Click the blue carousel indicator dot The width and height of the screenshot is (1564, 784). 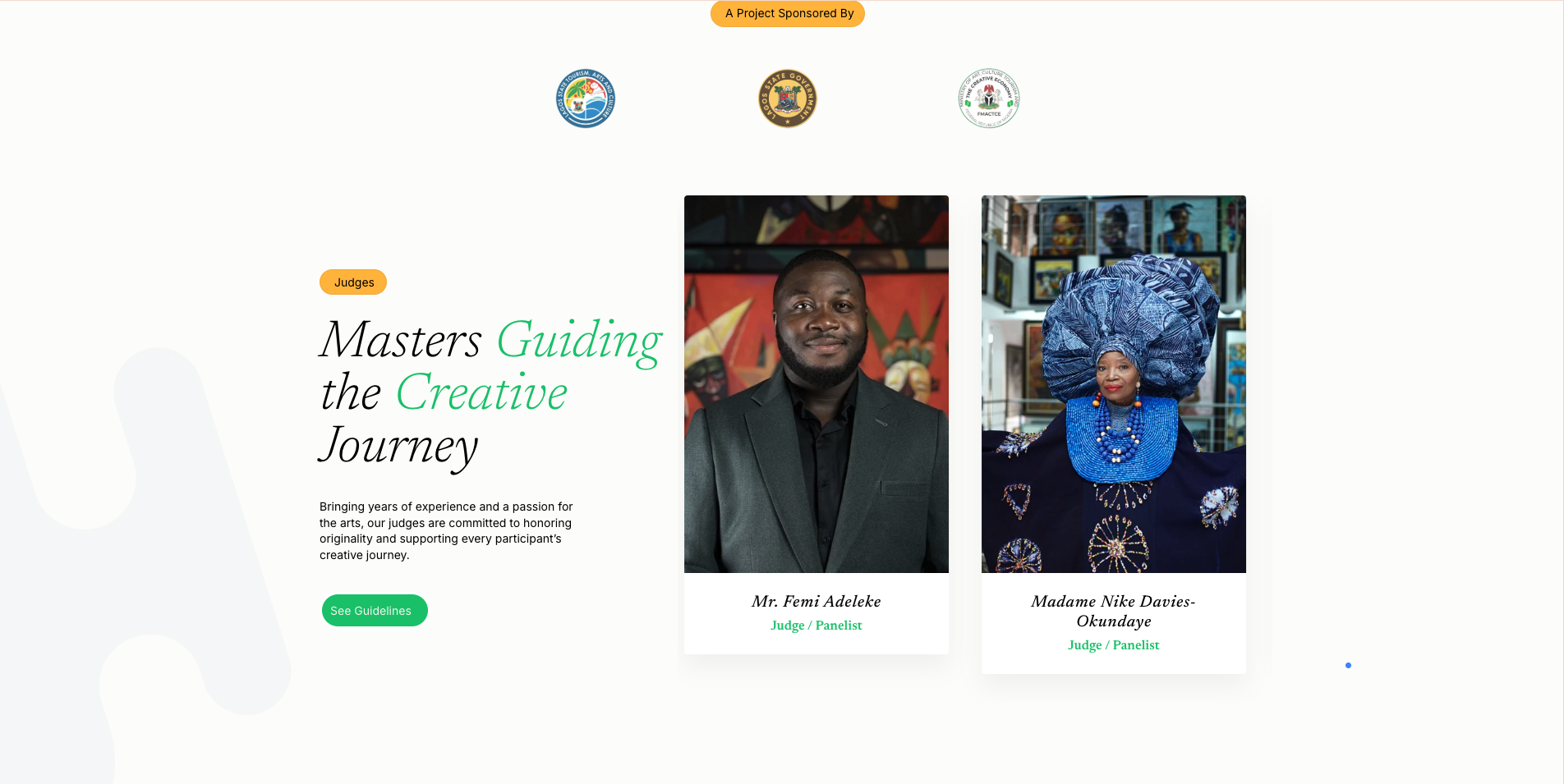pos(1348,665)
